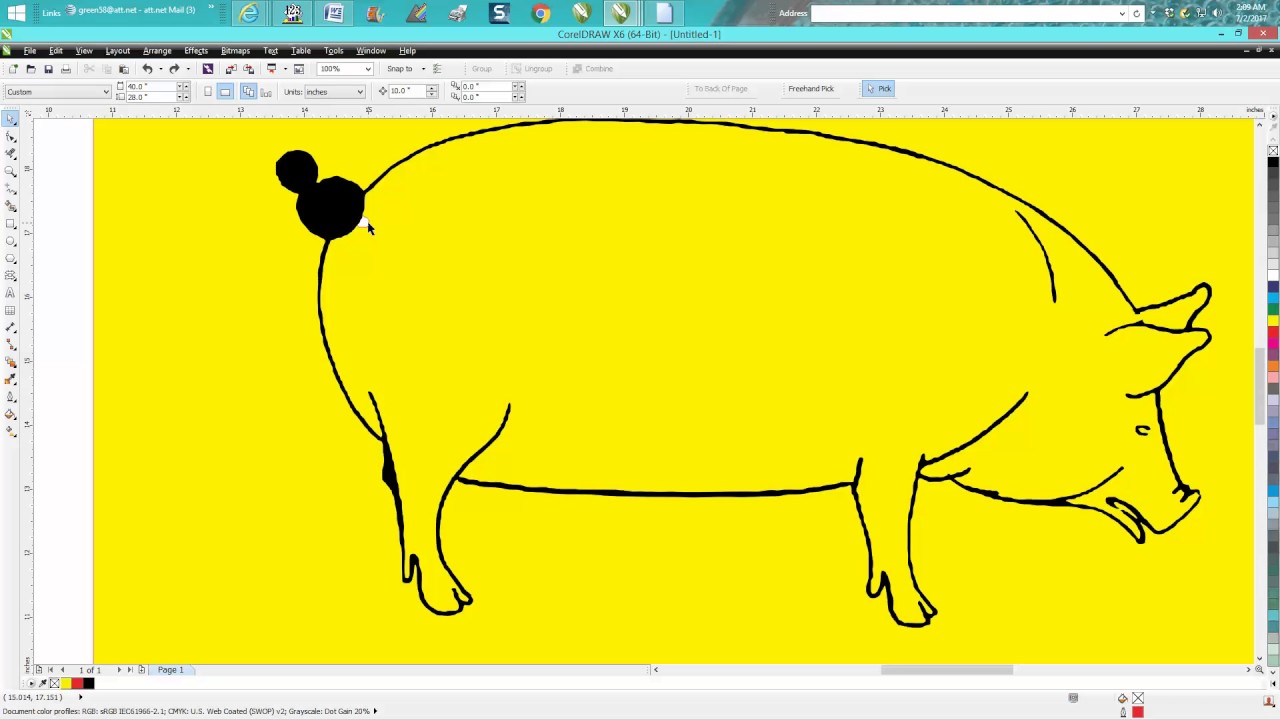Open Internet Explorer from the taskbar
This screenshot has width=1280, height=720.
(249, 13)
